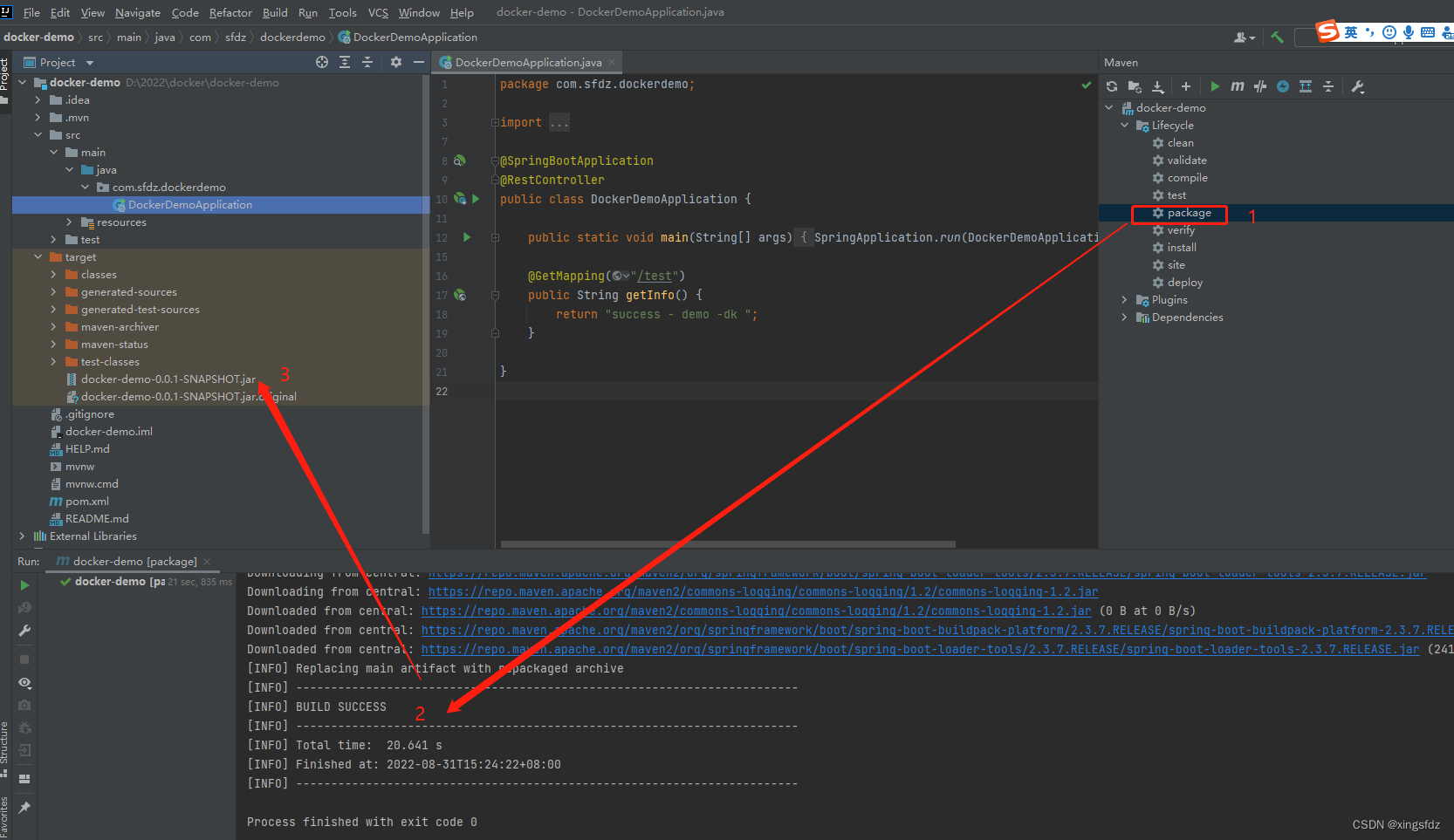Collapse Lifecycle node in Maven panel
The height and width of the screenshot is (840, 1454).
click(1125, 126)
